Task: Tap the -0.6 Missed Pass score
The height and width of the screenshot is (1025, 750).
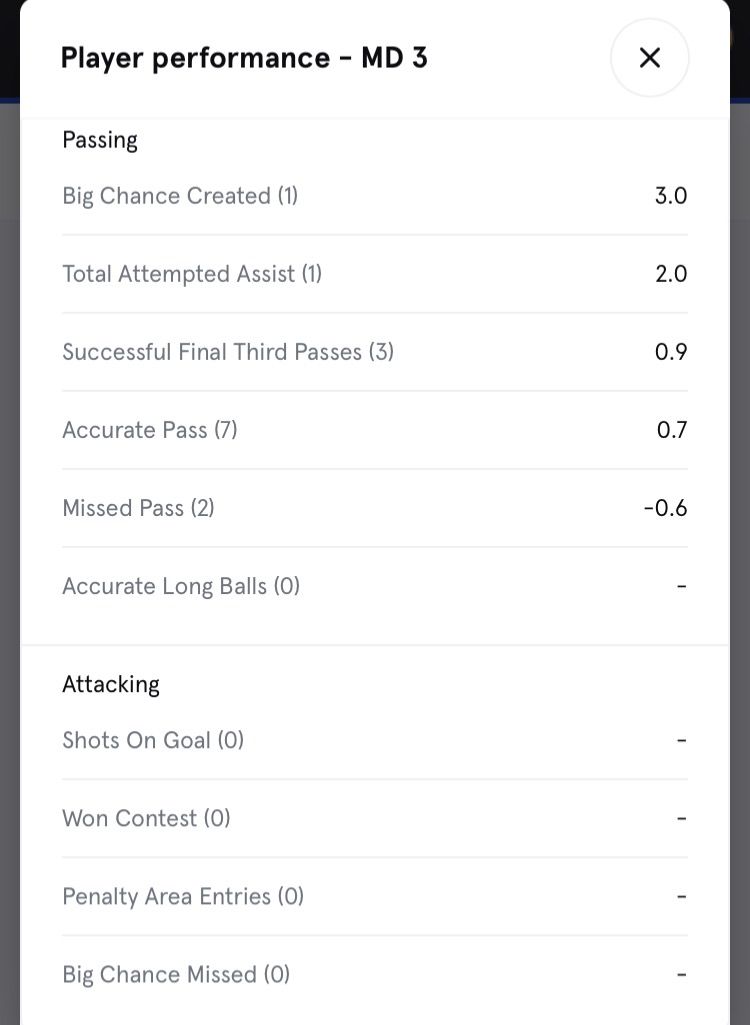Action: tap(665, 508)
